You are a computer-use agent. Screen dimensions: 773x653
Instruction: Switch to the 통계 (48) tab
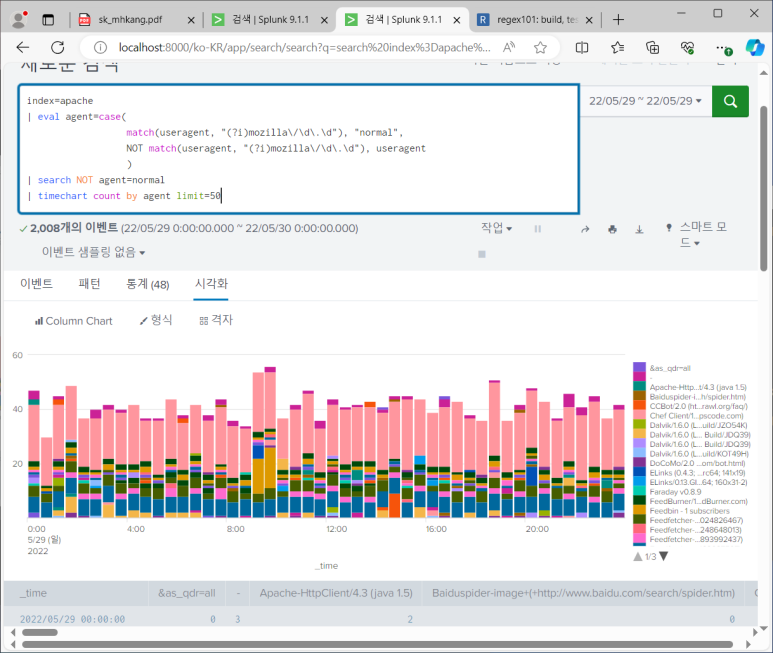pyautogui.click(x=147, y=284)
